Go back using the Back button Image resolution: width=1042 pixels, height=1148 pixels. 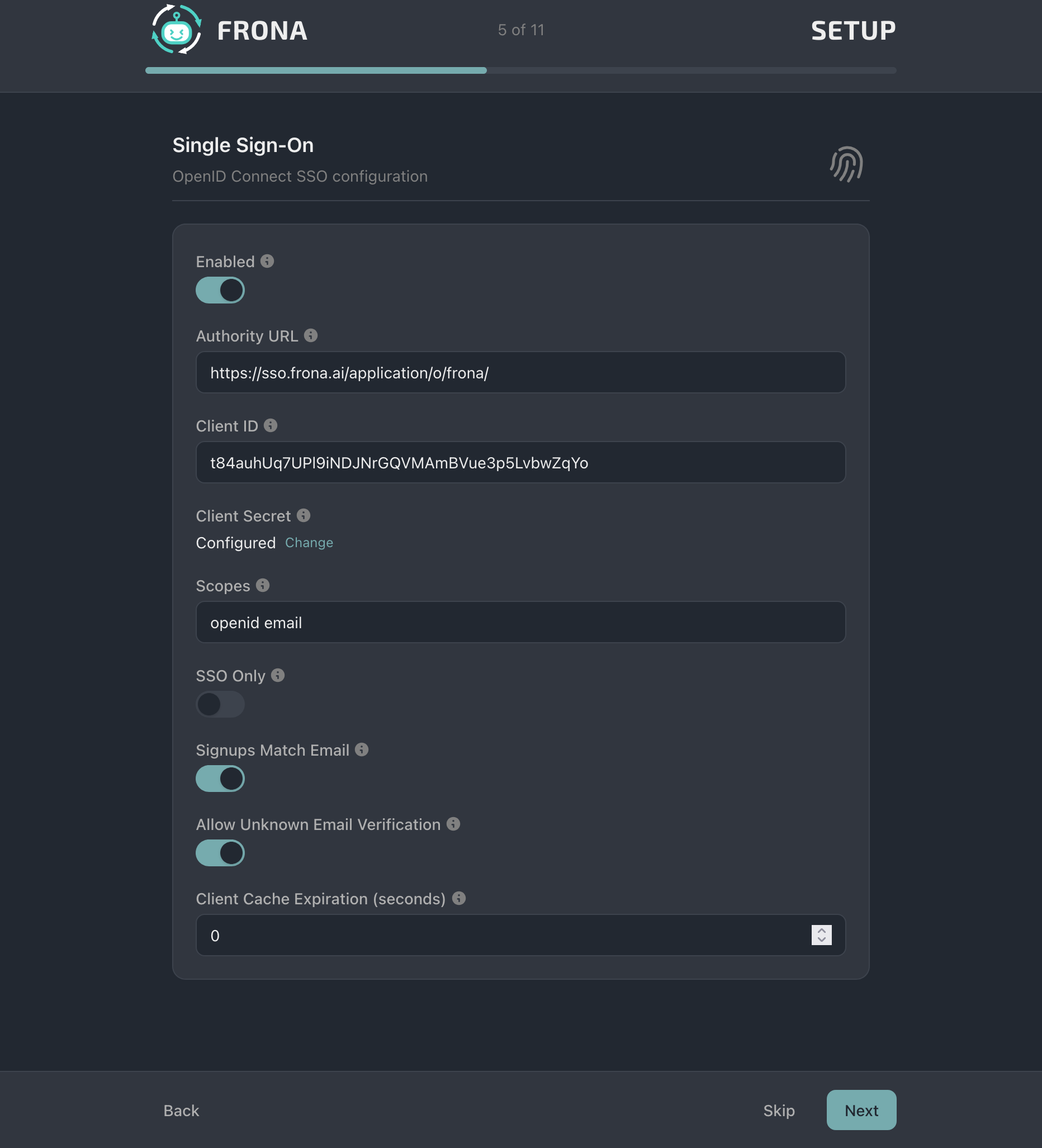pyautogui.click(x=181, y=1110)
